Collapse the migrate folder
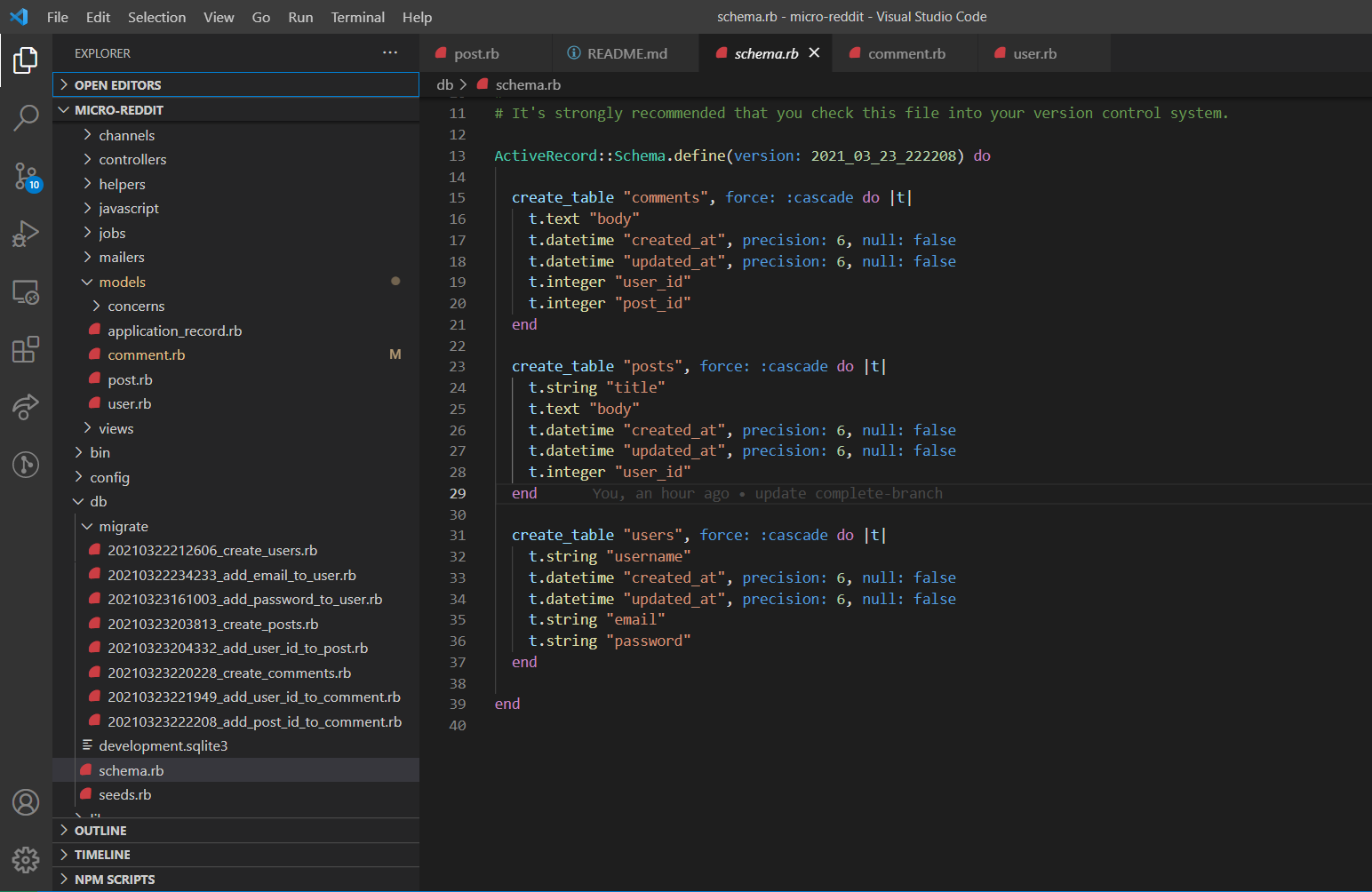This screenshot has height=892, width=1372. (235, 526)
